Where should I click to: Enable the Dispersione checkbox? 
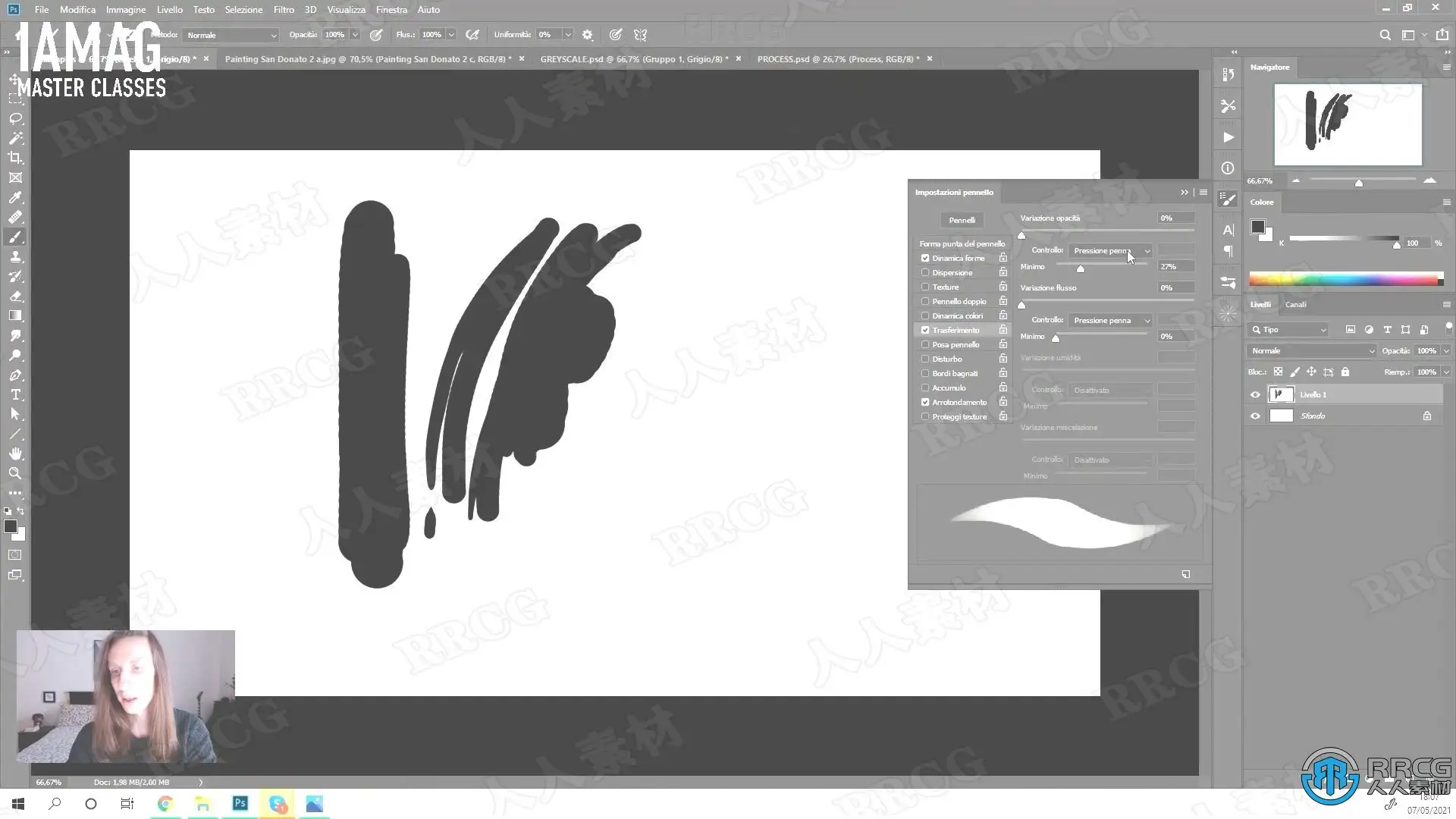pyautogui.click(x=925, y=272)
